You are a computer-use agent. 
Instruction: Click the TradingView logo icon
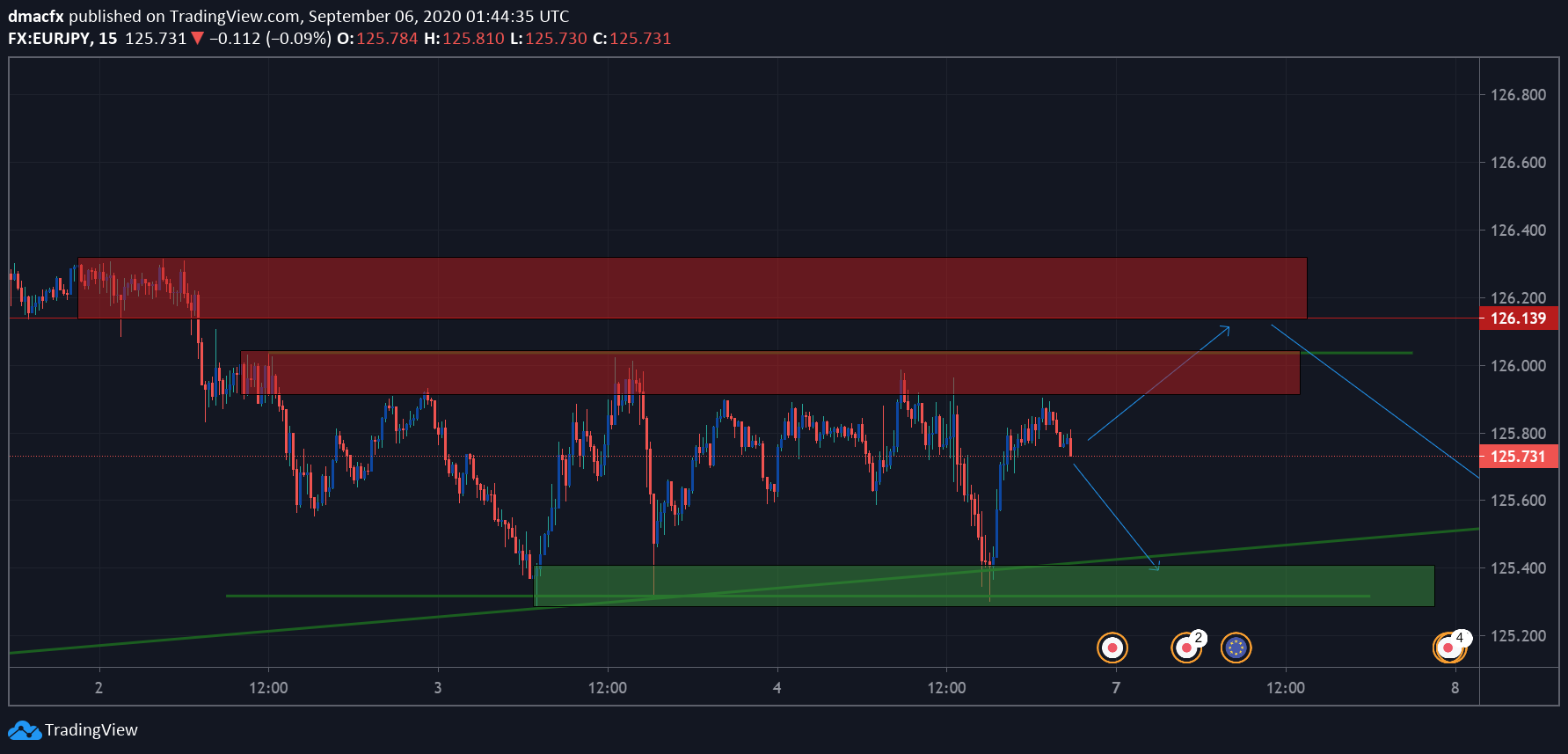coord(25,730)
